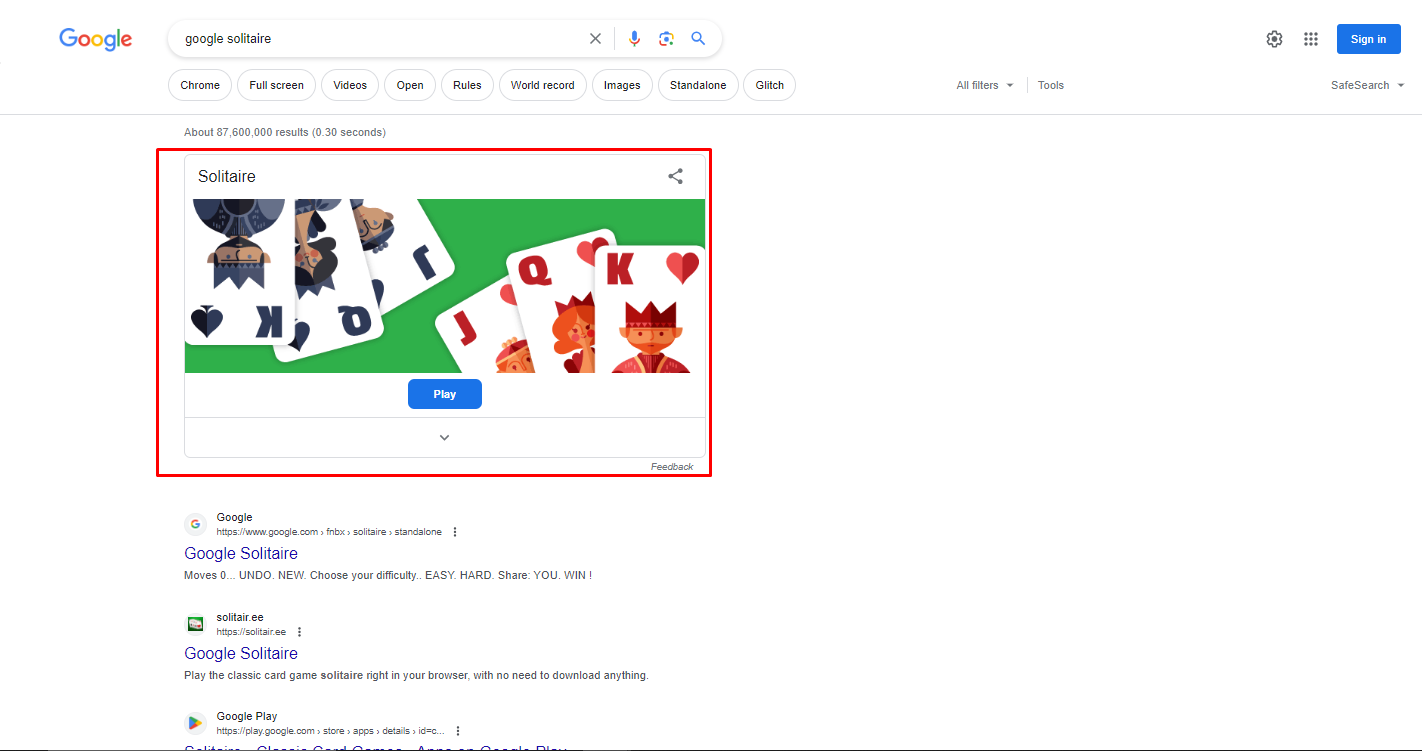Click the Google Play site favicon
The image size is (1422, 751).
(x=195, y=723)
